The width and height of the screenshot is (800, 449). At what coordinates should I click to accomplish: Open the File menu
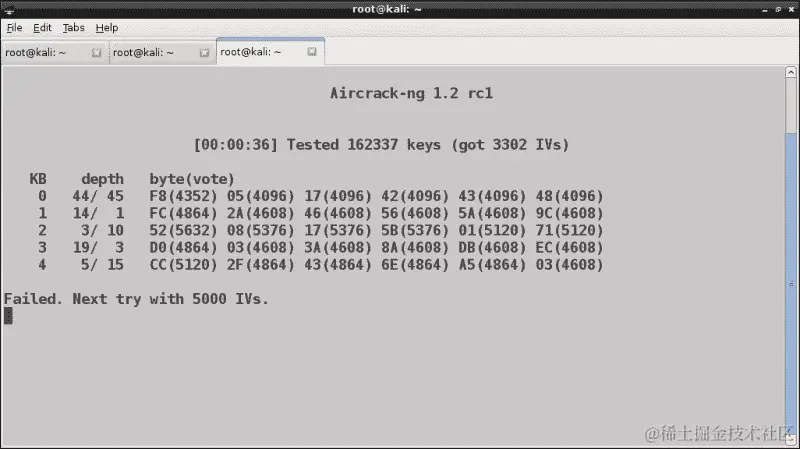[14, 28]
